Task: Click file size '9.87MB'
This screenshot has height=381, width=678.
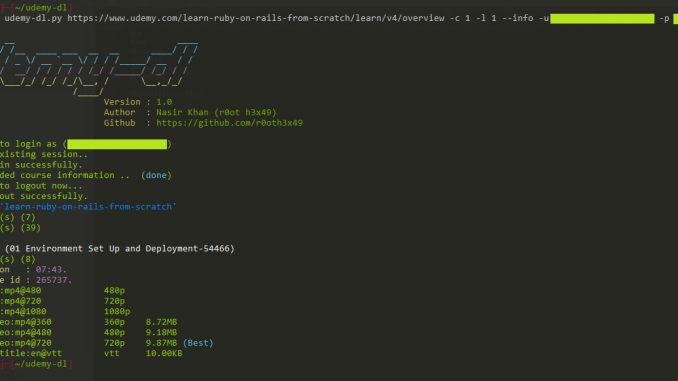Action: [x=161, y=343]
